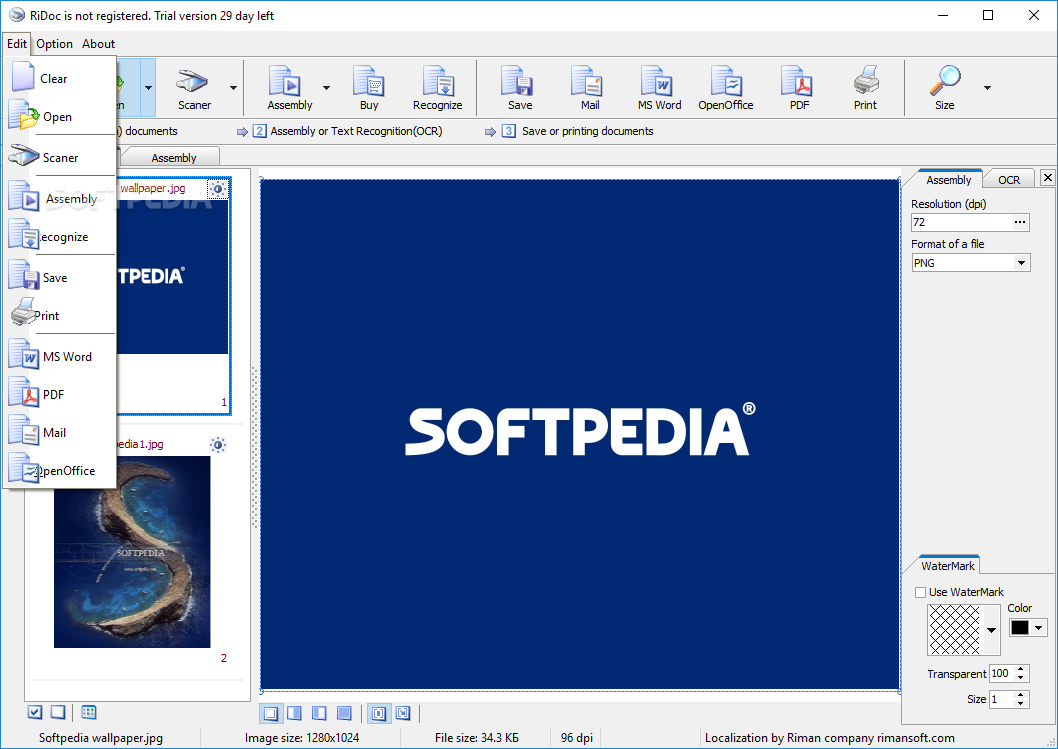Click the settings gear on wallpaper.jpg thumbnail
The image size is (1058, 749).
pyautogui.click(x=218, y=189)
